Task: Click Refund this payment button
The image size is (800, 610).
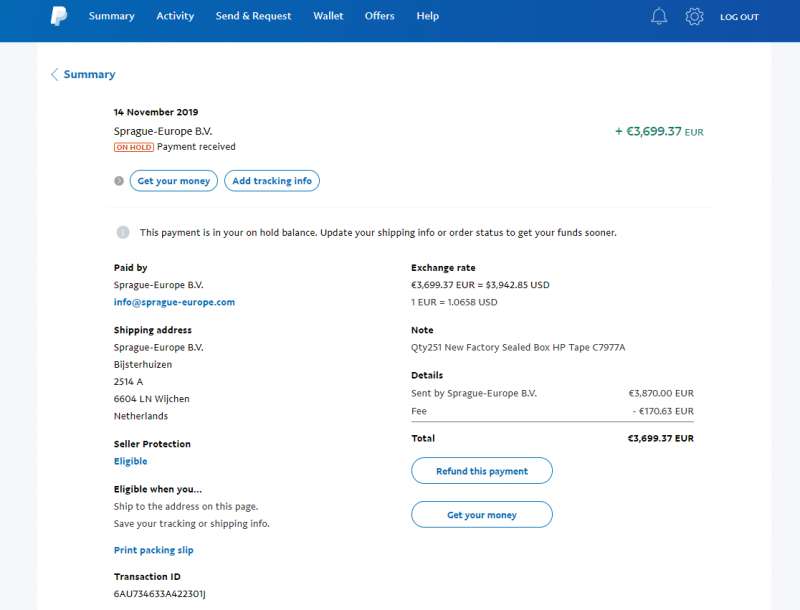Action: point(482,471)
